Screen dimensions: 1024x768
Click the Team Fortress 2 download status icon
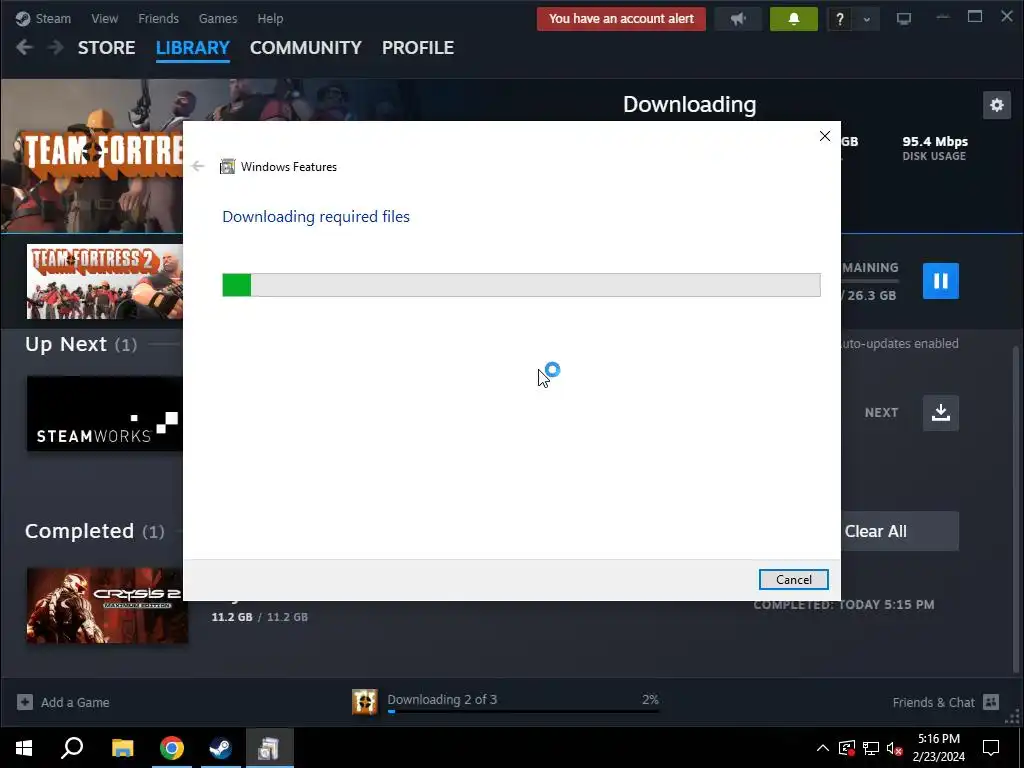point(364,701)
